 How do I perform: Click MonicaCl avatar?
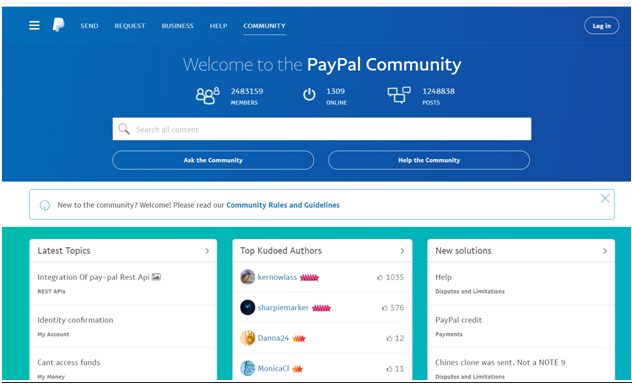[x=247, y=368]
